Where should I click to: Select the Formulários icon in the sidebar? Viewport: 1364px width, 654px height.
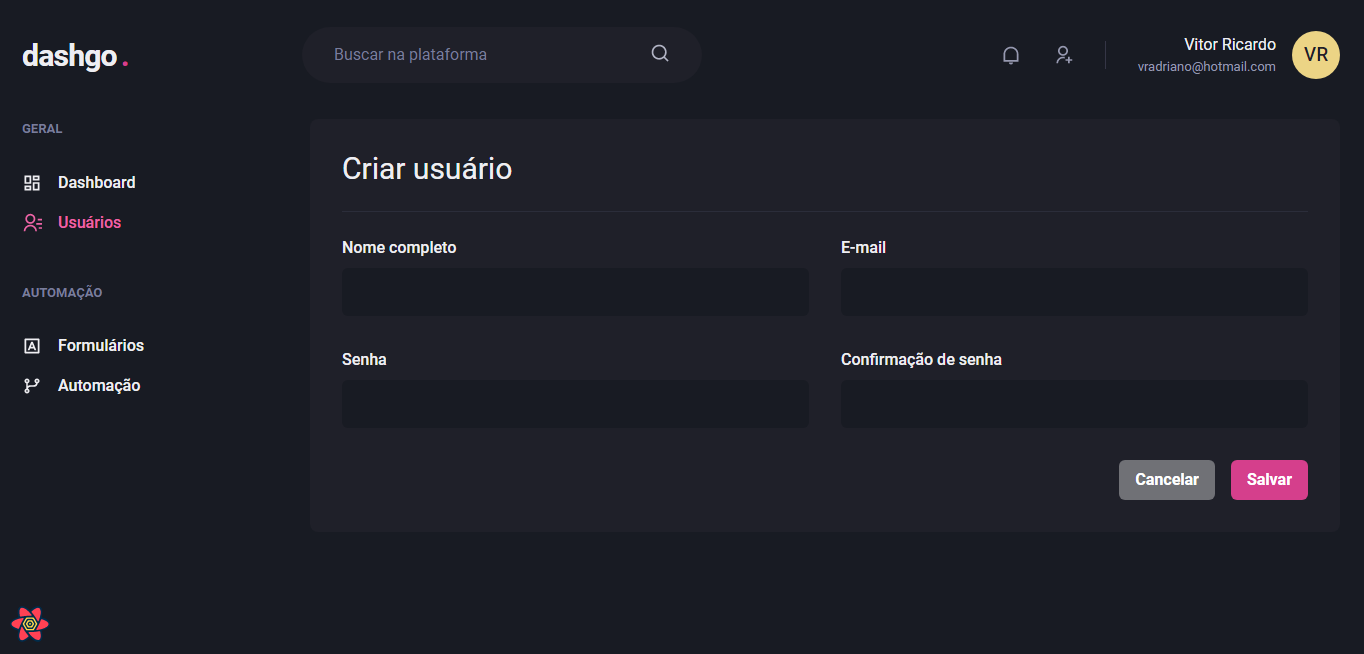(31, 345)
